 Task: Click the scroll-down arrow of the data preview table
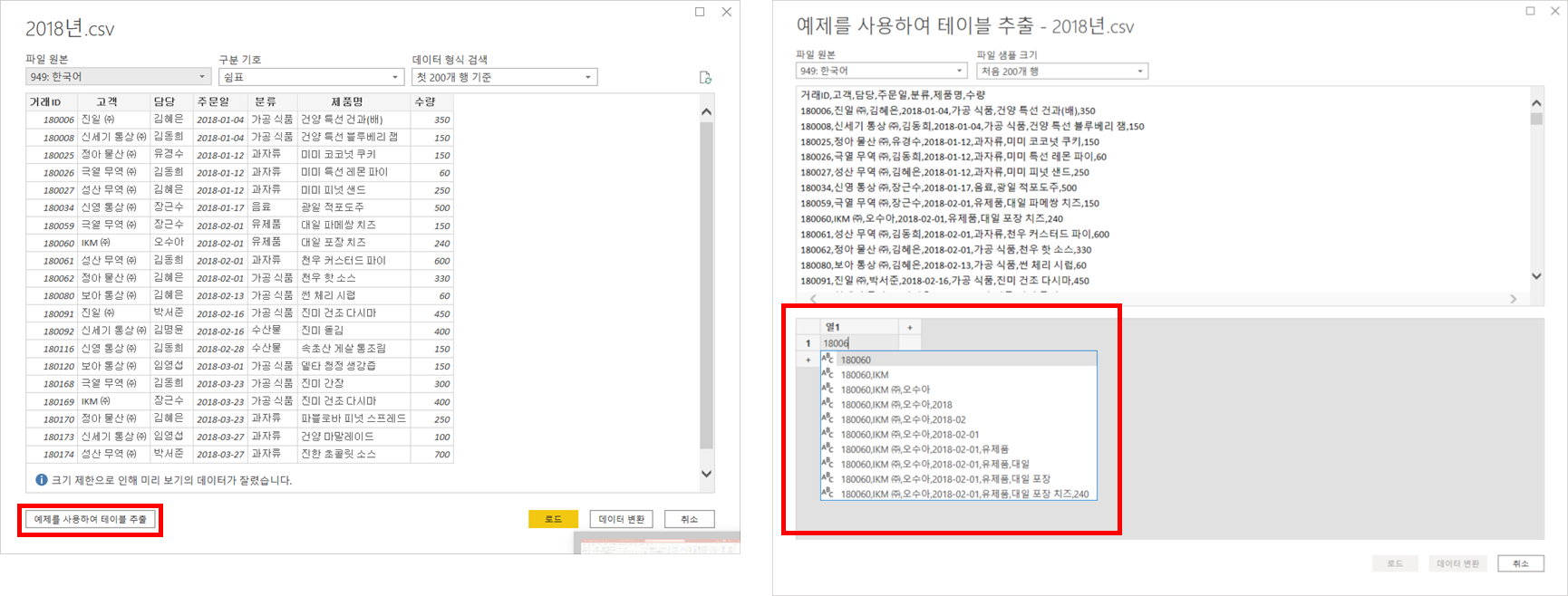[x=707, y=473]
